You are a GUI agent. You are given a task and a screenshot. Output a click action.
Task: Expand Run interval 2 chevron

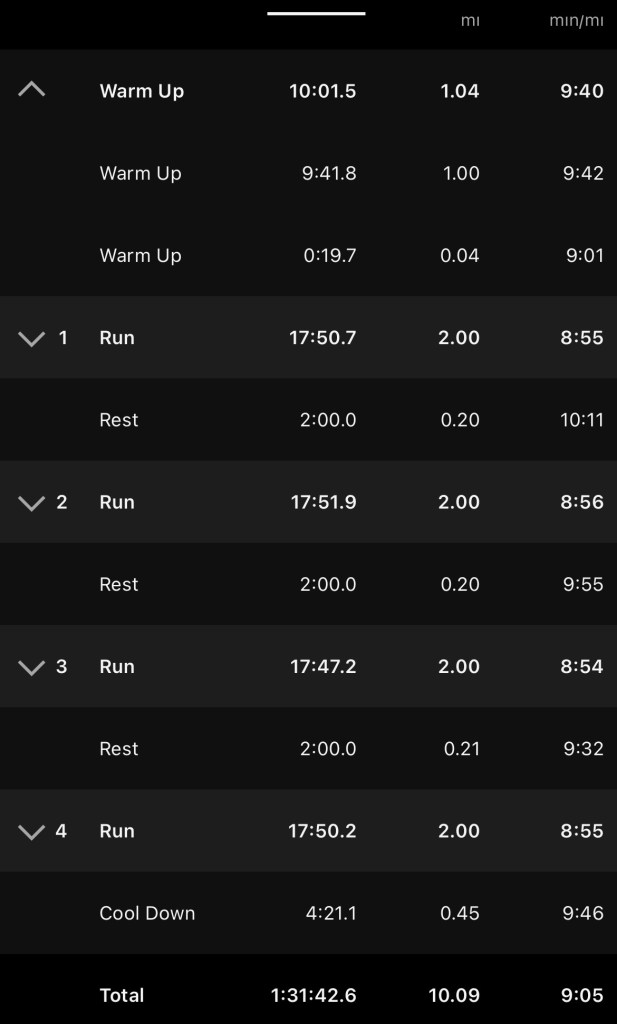pyautogui.click(x=32, y=502)
